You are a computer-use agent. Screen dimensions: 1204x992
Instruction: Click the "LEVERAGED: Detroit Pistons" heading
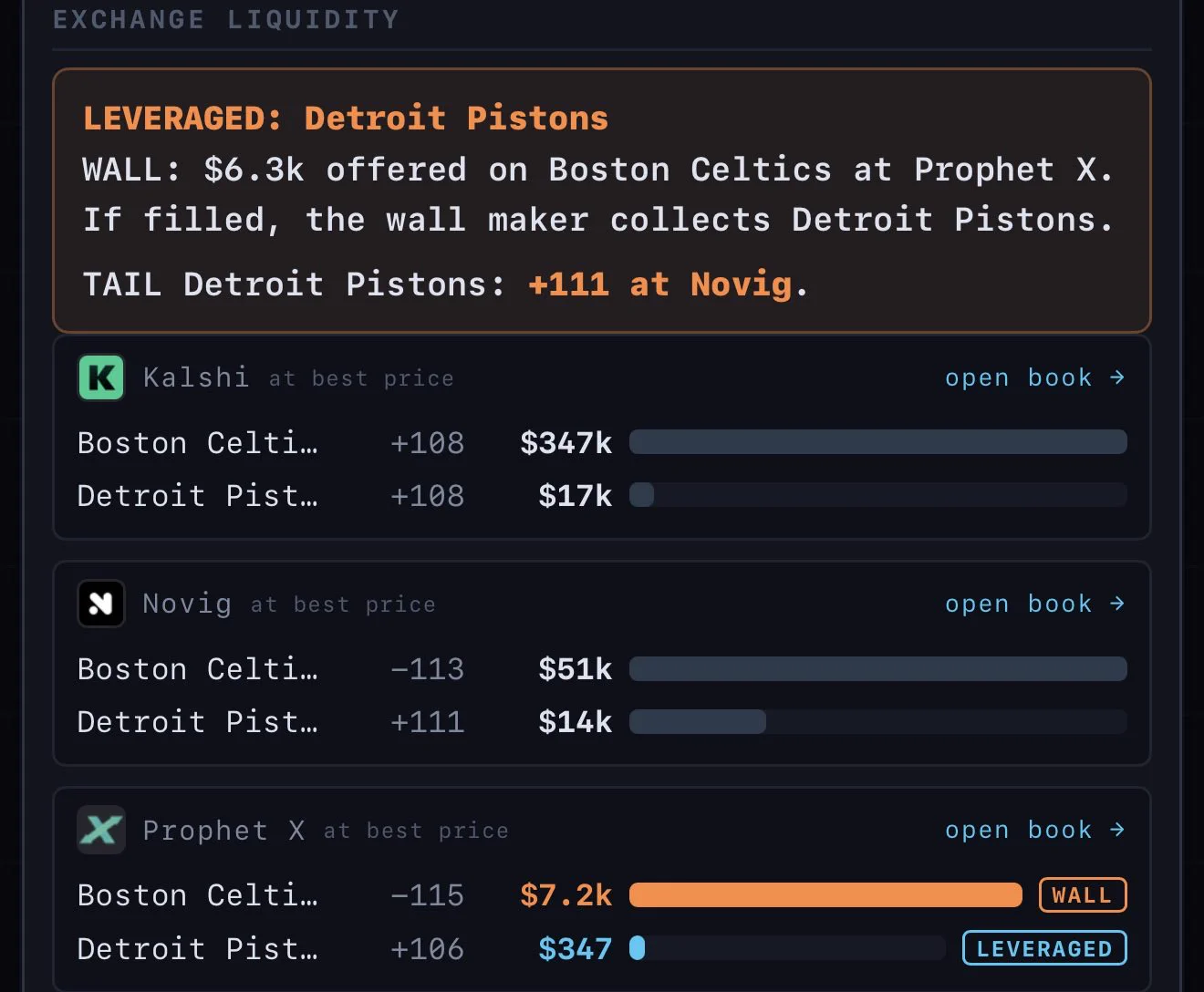tap(346, 119)
